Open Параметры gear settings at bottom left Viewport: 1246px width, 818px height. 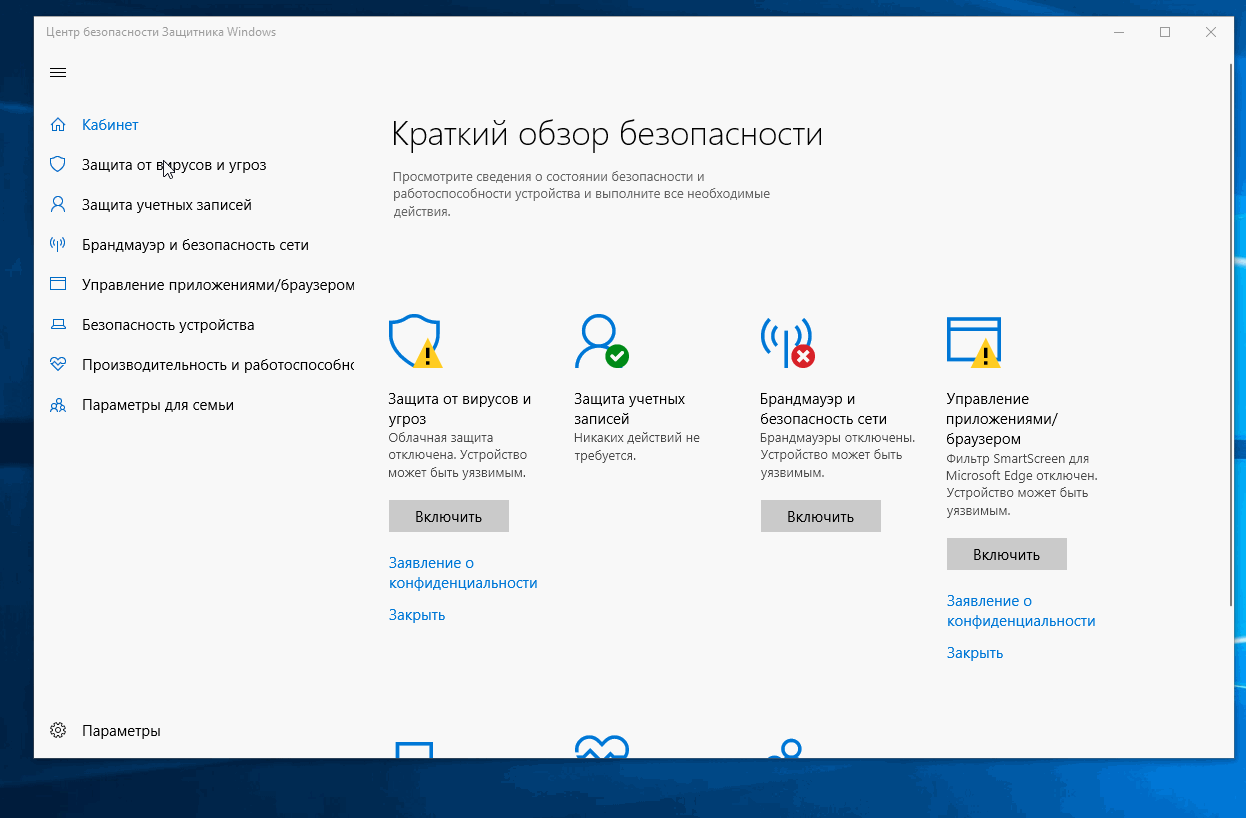pyautogui.click(x=58, y=731)
